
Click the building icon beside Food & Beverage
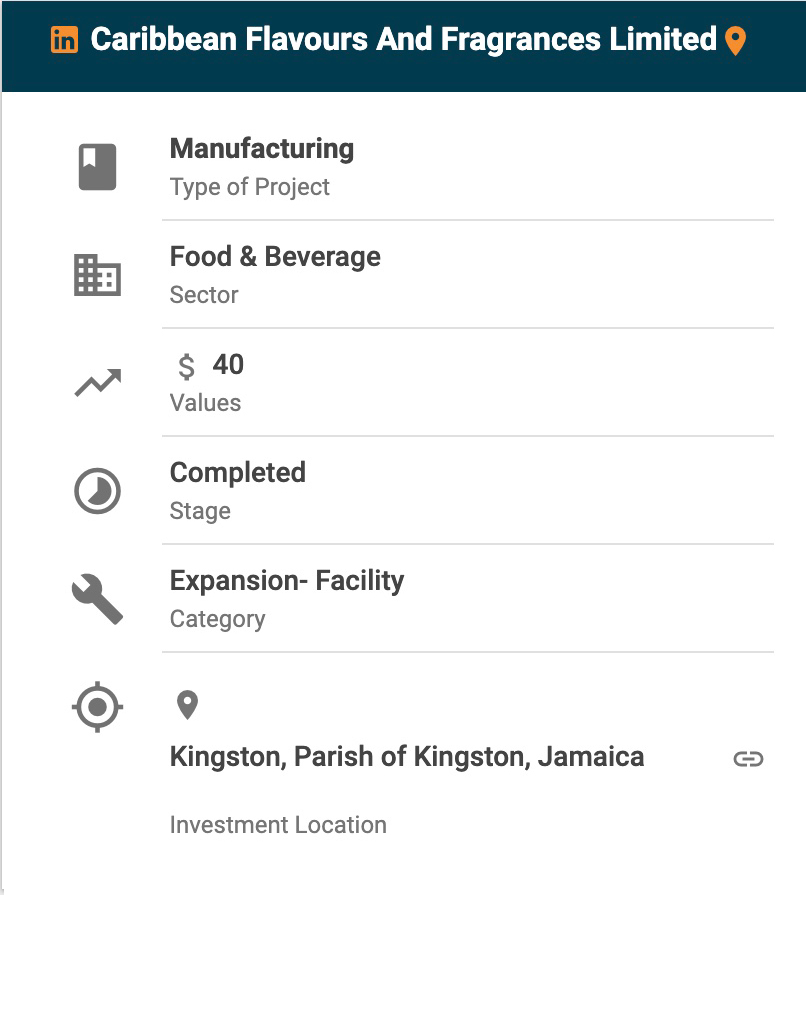tap(97, 275)
